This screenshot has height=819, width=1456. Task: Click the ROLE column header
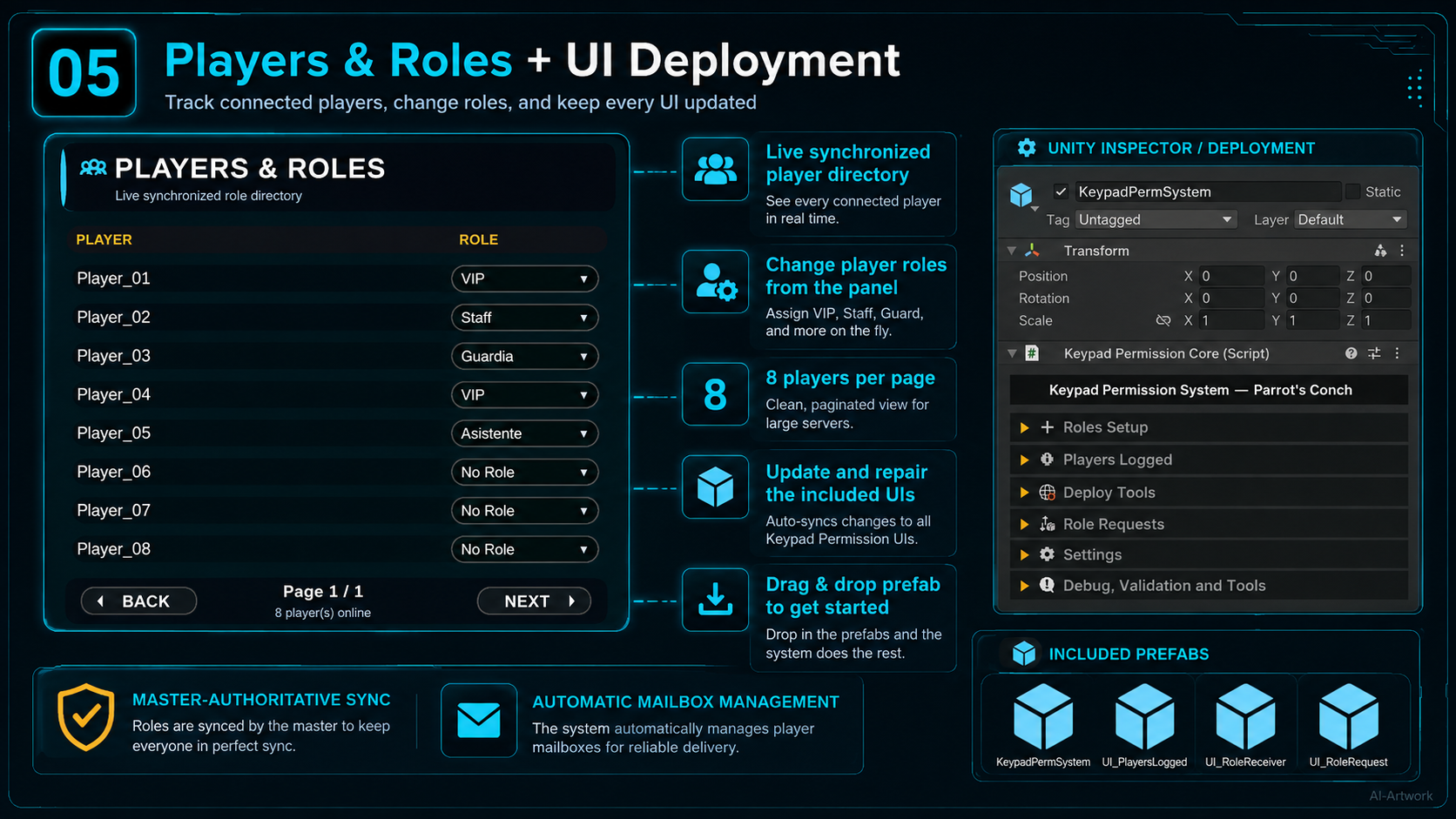click(478, 239)
